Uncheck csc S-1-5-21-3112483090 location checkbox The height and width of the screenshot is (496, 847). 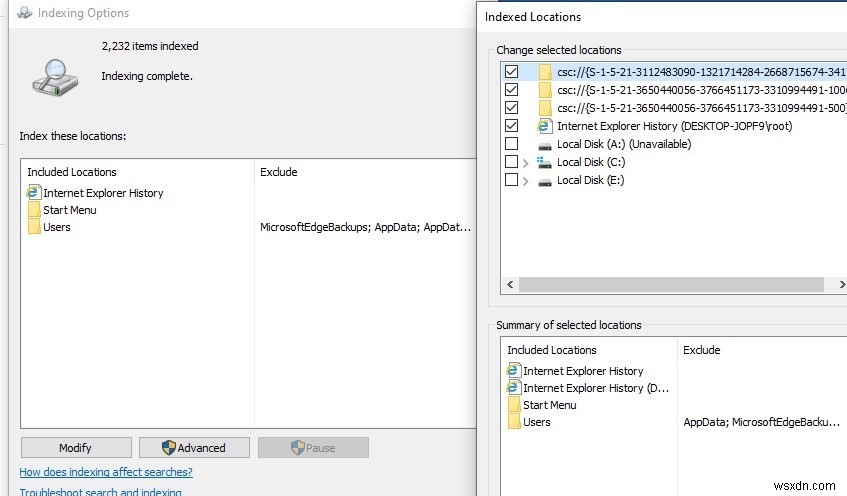[511, 71]
